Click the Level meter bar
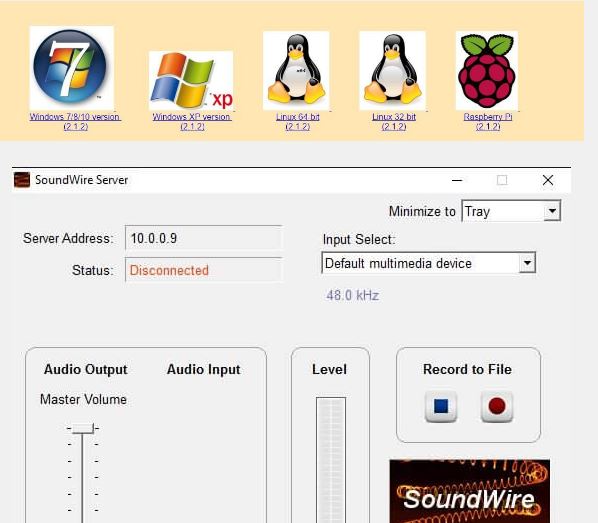The width and height of the screenshot is (598, 523). point(331,460)
